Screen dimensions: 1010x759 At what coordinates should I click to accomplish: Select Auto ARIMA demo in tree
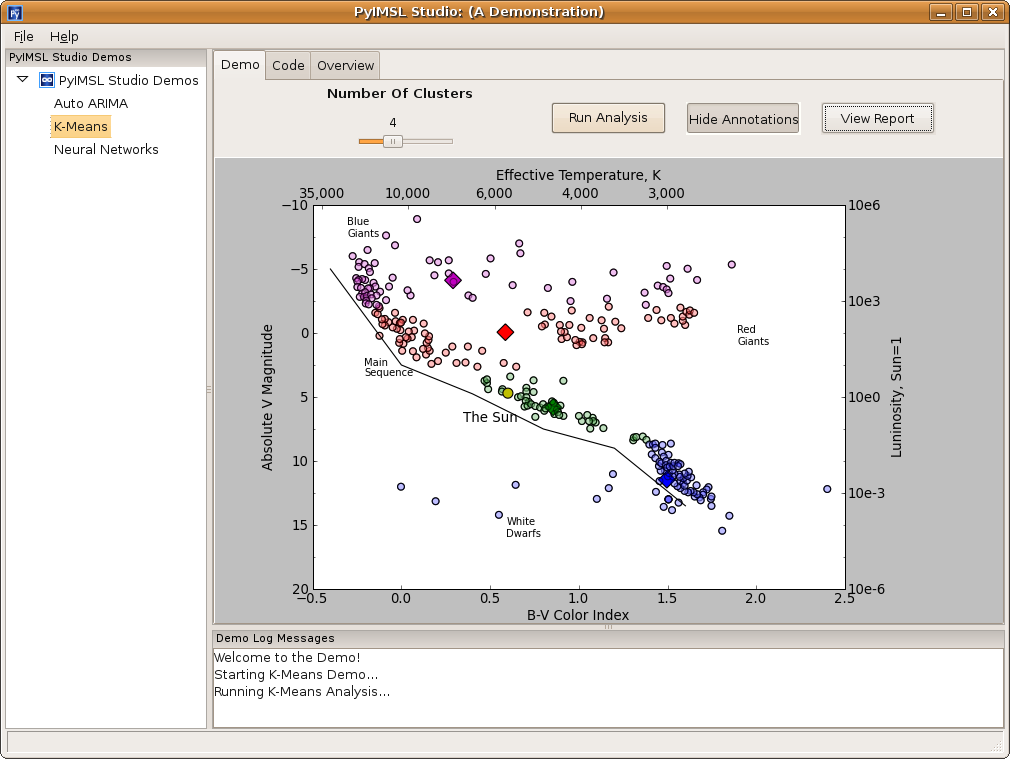[91, 103]
